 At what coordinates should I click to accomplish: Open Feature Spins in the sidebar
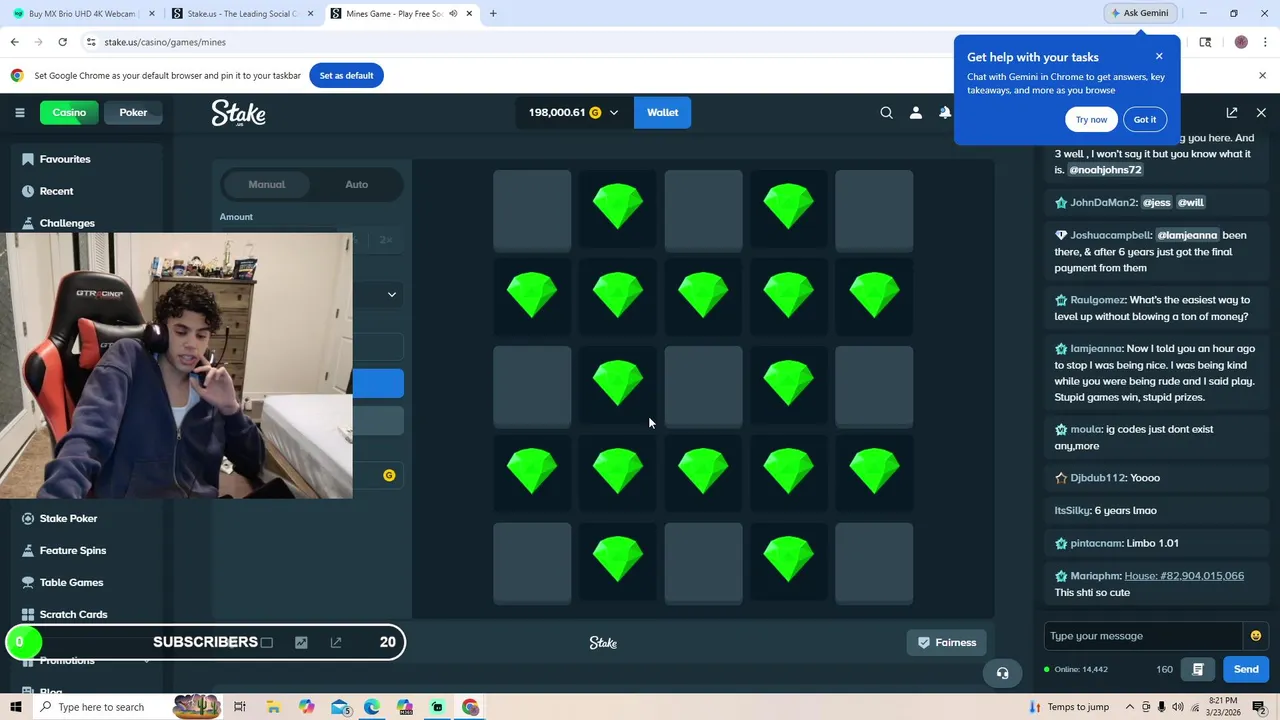coord(72,550)
